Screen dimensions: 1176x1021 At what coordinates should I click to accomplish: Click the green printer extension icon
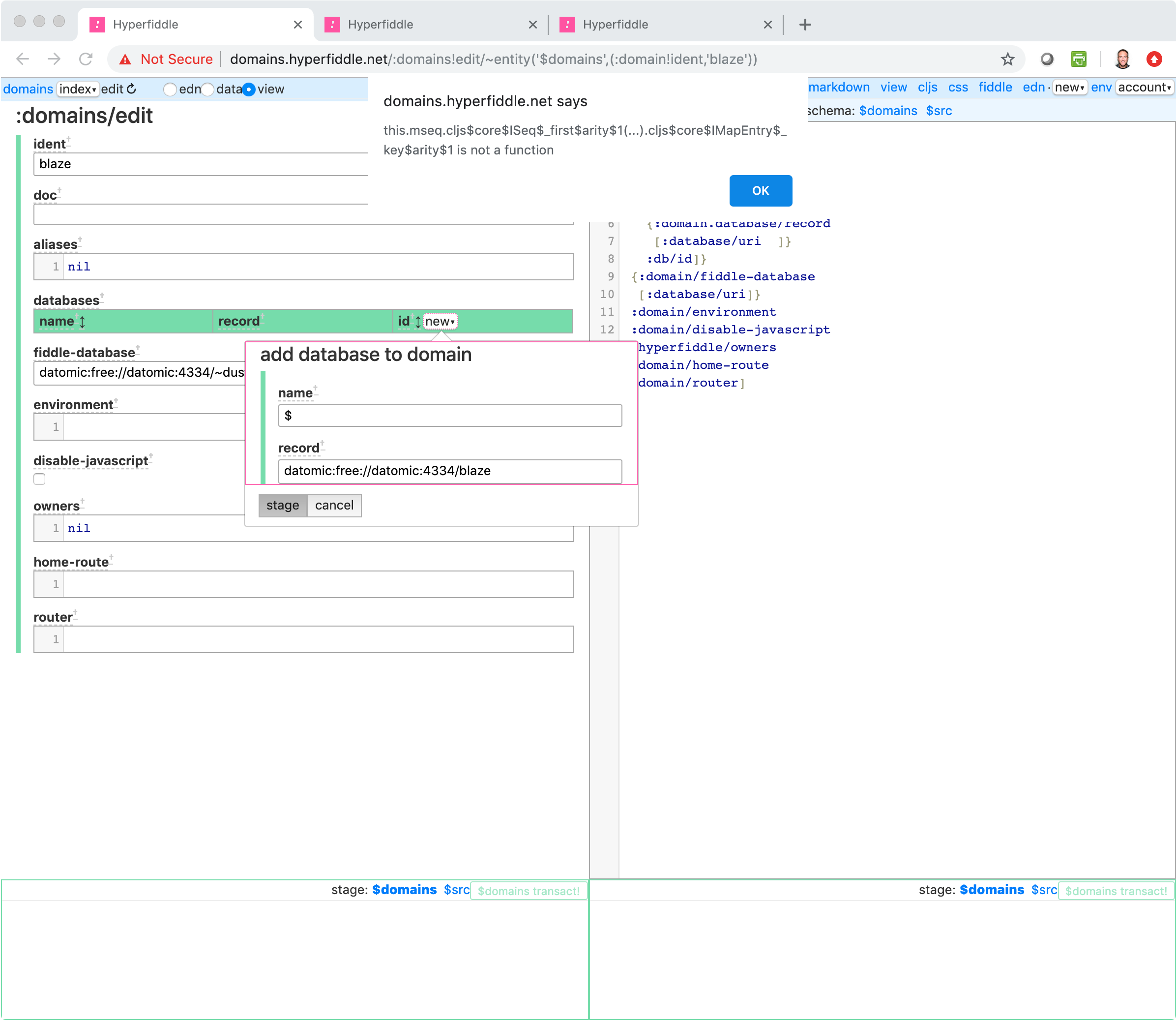(x=1078, y=59)
